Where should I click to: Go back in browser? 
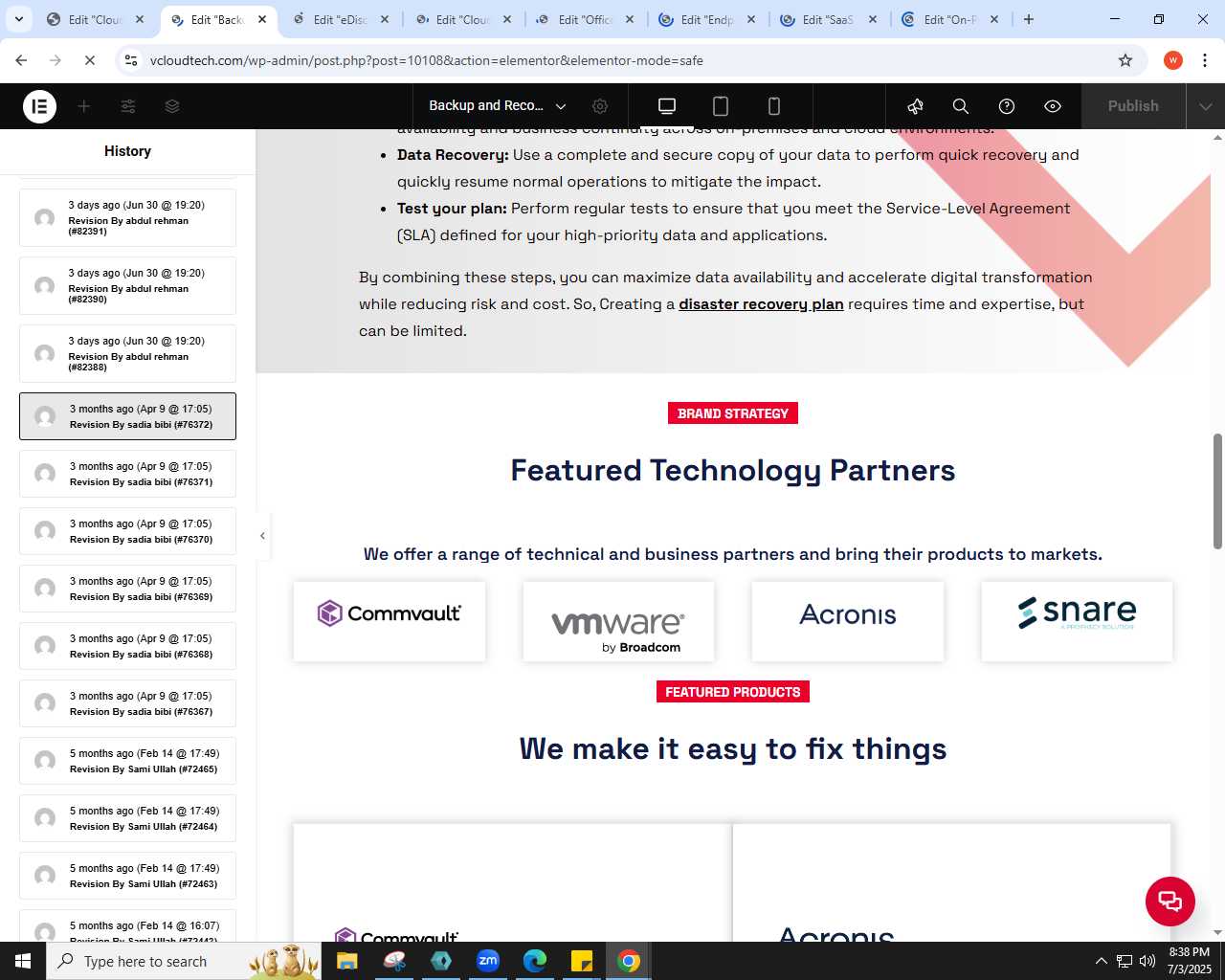click(21, 60)
